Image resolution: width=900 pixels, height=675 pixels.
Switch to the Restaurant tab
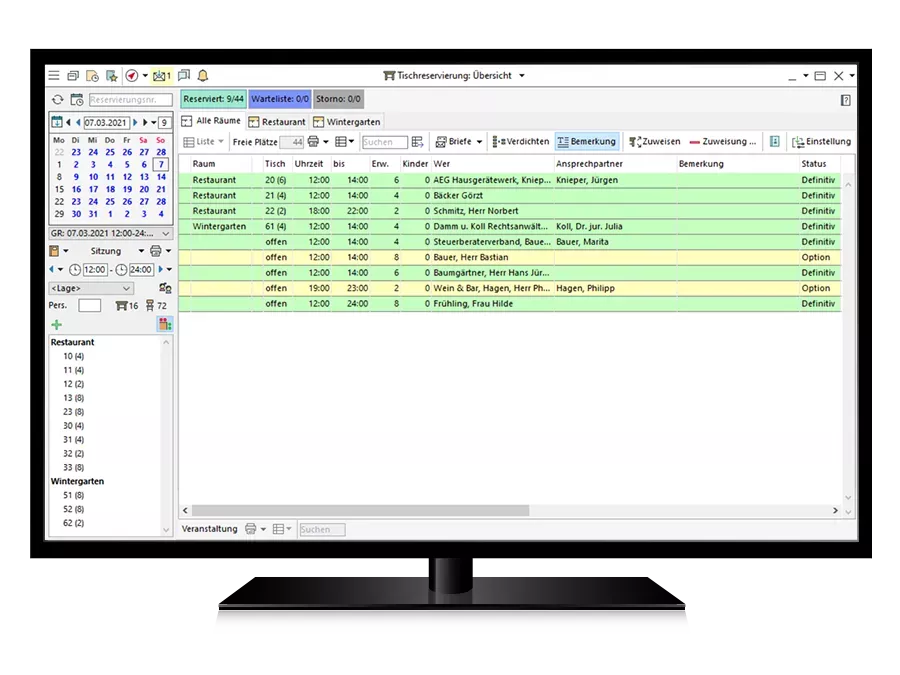277,122
